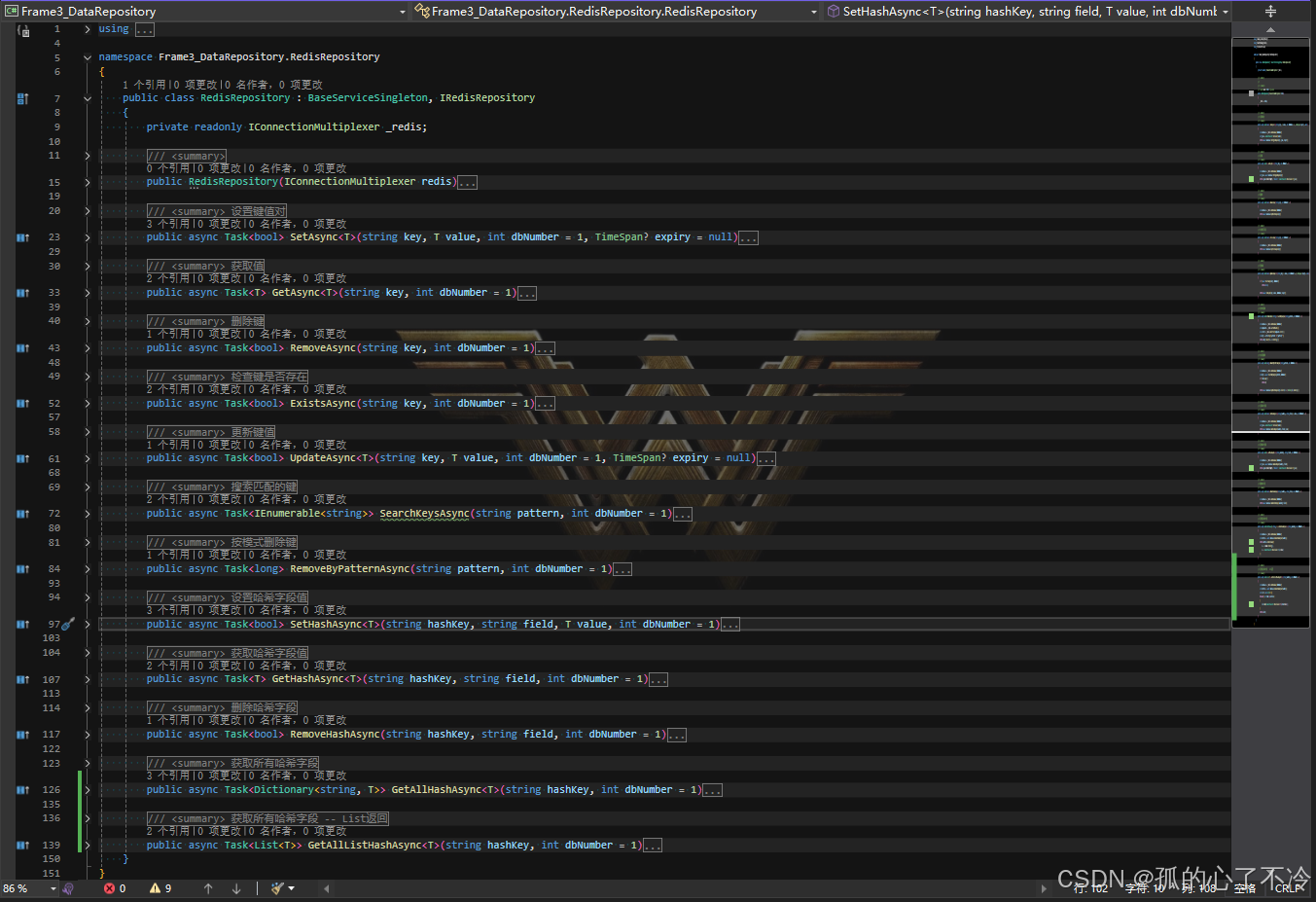
Task: Click inheritance margin icon next to RemoveAsync method
Action: pyautogui.click(x=23, y=348)
